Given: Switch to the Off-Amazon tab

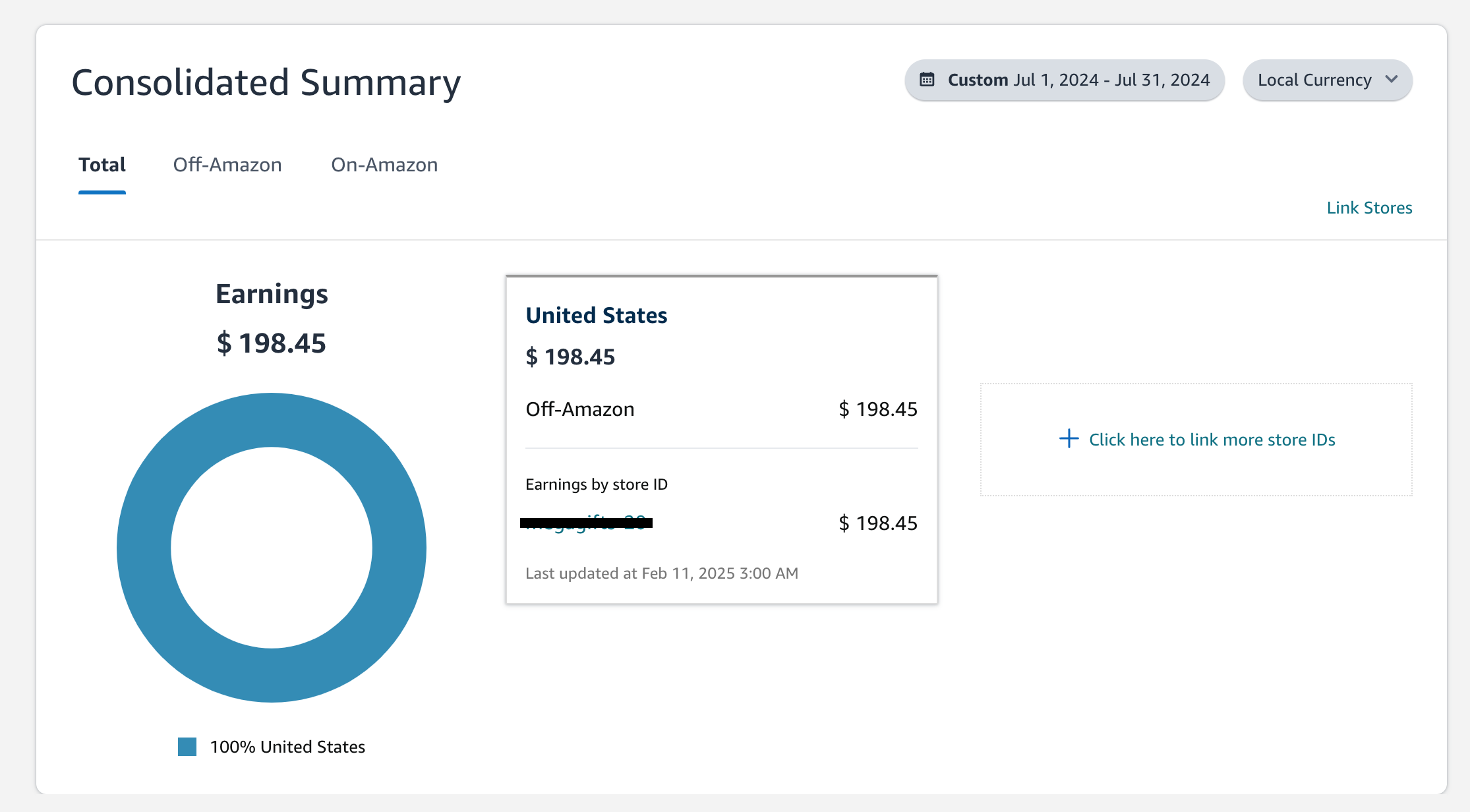Looking at the screenshot, I should (x=227, y=165).
